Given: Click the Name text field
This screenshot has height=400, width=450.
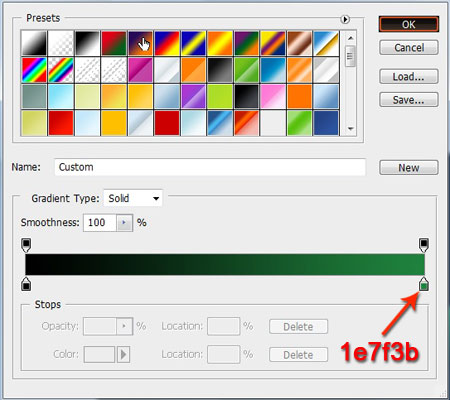Looking at the screenshot, I should click(x=210, y=167).
